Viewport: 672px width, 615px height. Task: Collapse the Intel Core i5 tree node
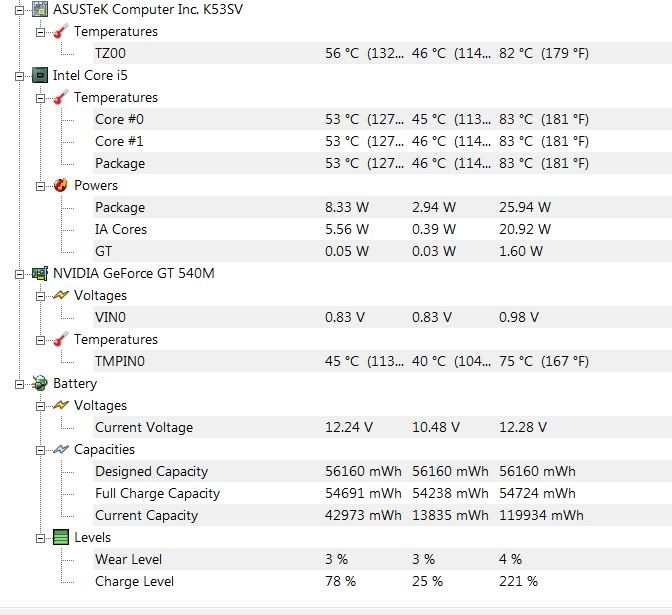(x=19, y=76)
